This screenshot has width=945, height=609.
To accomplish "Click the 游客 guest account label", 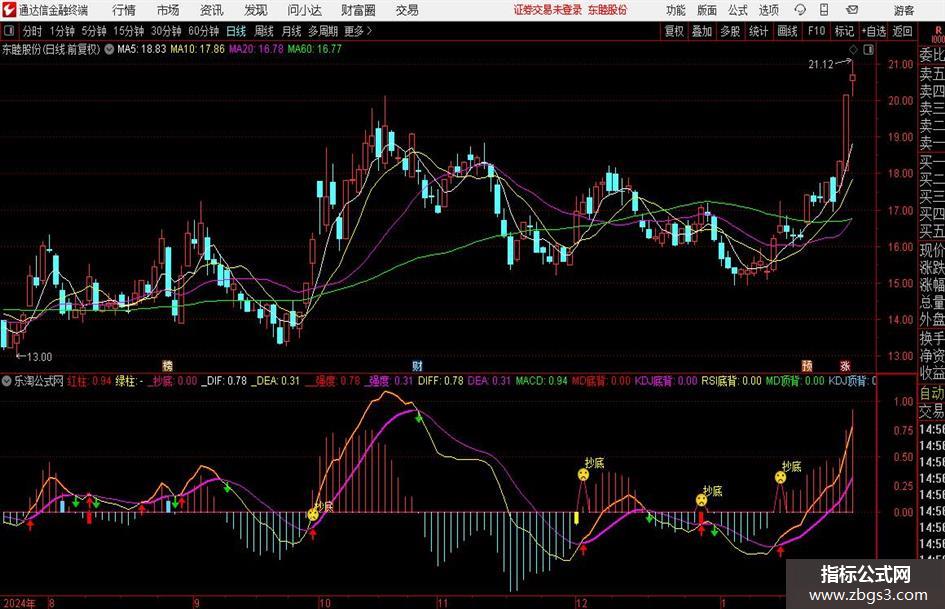I will pos(904,10).
